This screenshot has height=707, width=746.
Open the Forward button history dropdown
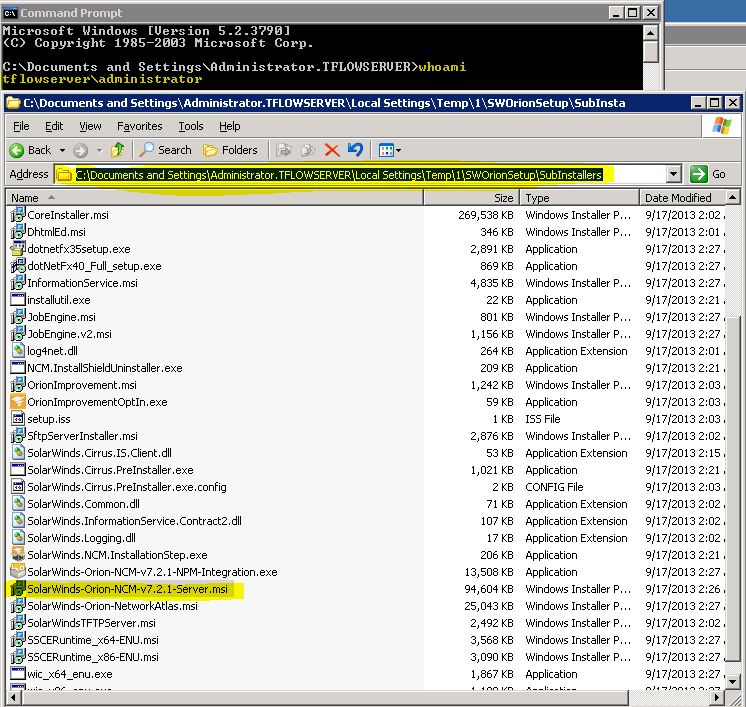coord(99,150)
